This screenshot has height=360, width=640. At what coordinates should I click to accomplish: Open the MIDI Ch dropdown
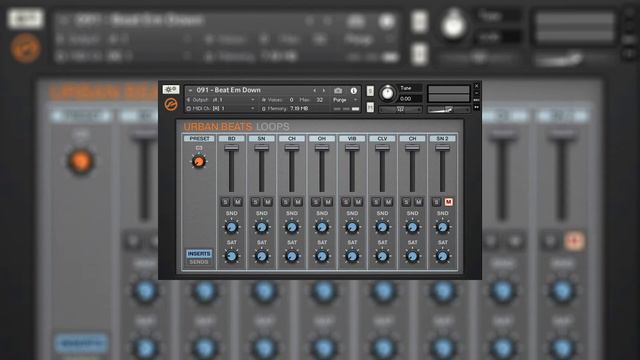(x=222, y=109)
